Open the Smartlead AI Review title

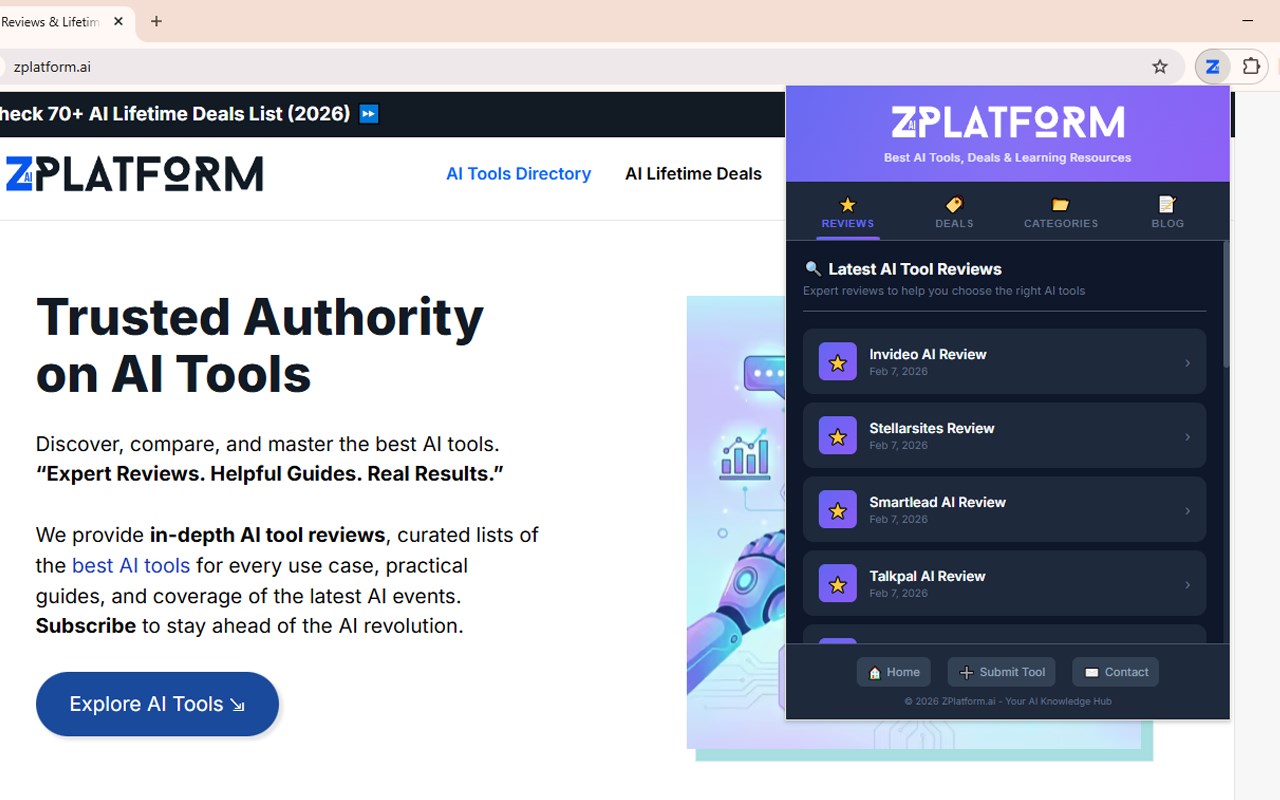click(x=937, y=502)
